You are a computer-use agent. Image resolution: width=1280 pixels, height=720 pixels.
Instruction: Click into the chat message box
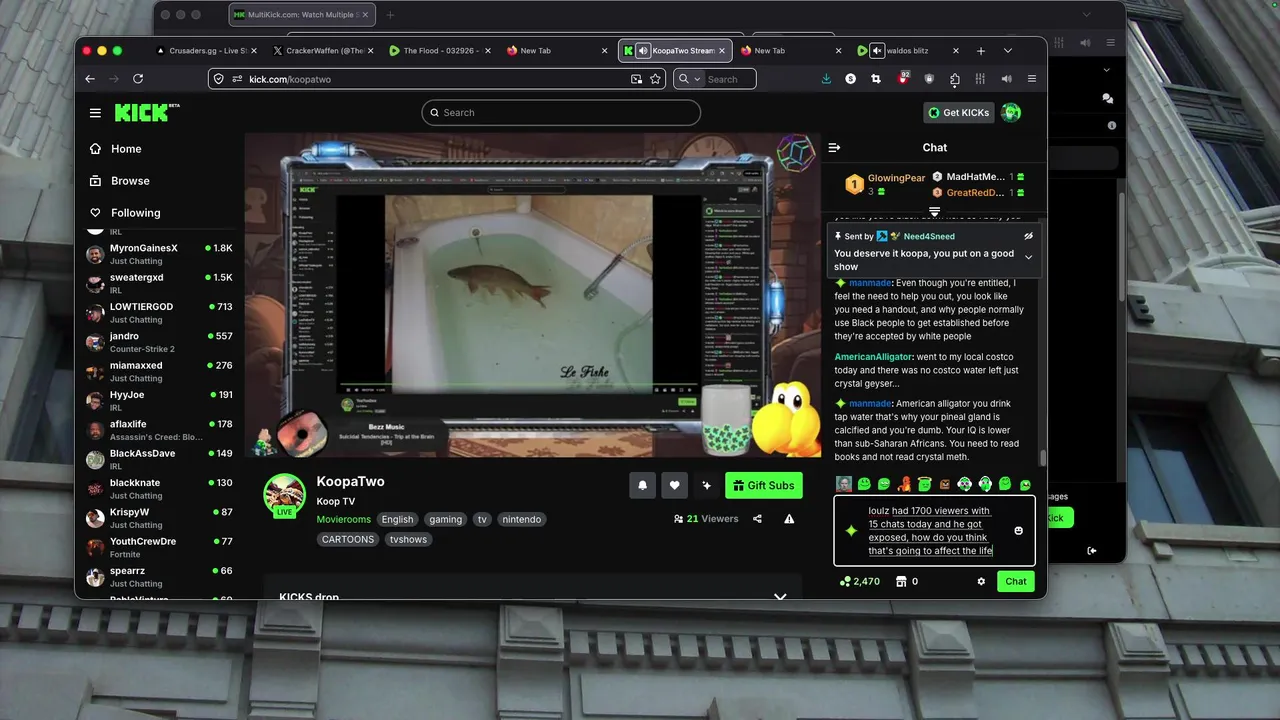pos(935,531)
